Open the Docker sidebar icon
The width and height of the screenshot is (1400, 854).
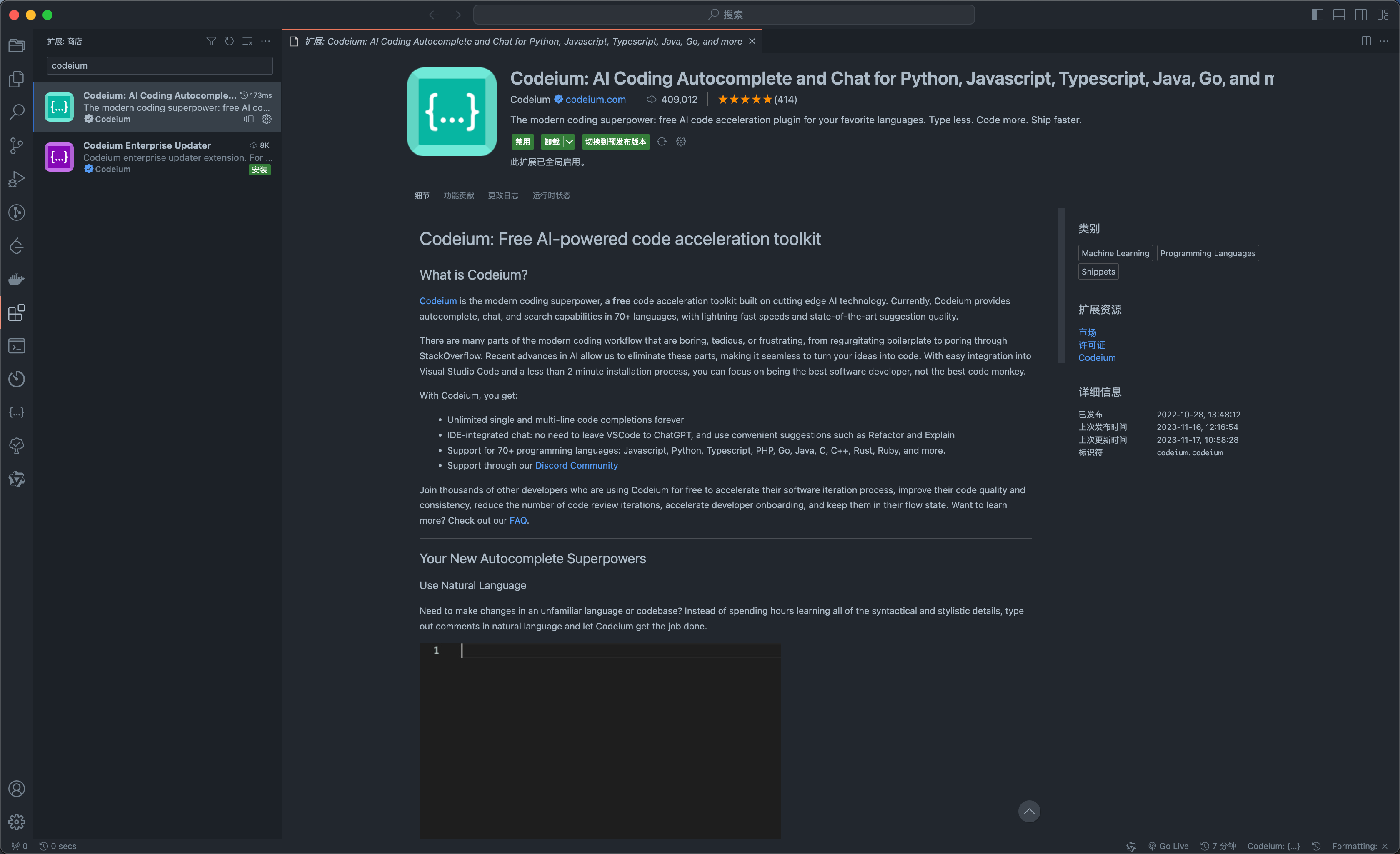tap(17, 279)
